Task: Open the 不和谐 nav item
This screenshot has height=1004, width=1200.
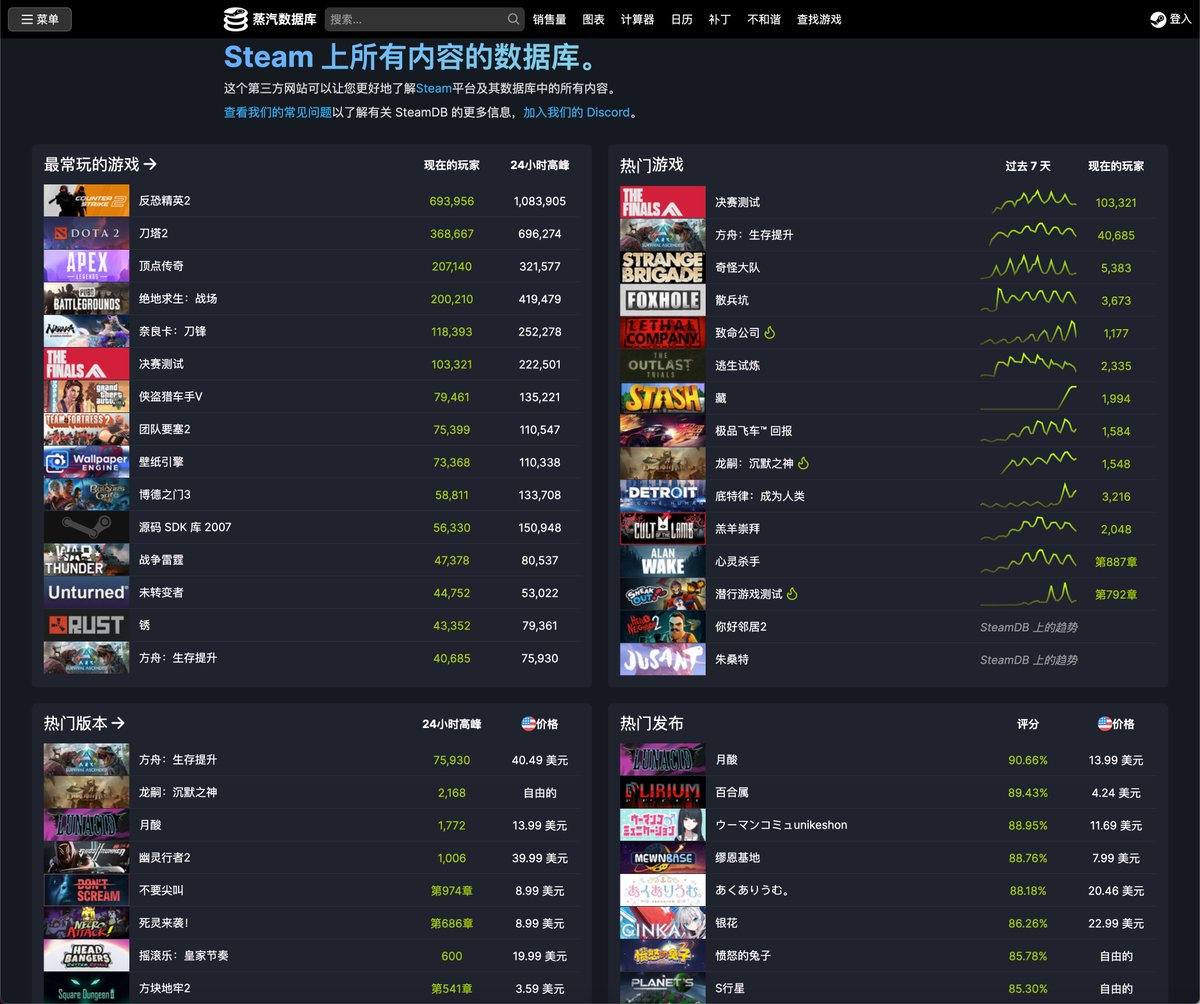Action: [x=764, y=19]
